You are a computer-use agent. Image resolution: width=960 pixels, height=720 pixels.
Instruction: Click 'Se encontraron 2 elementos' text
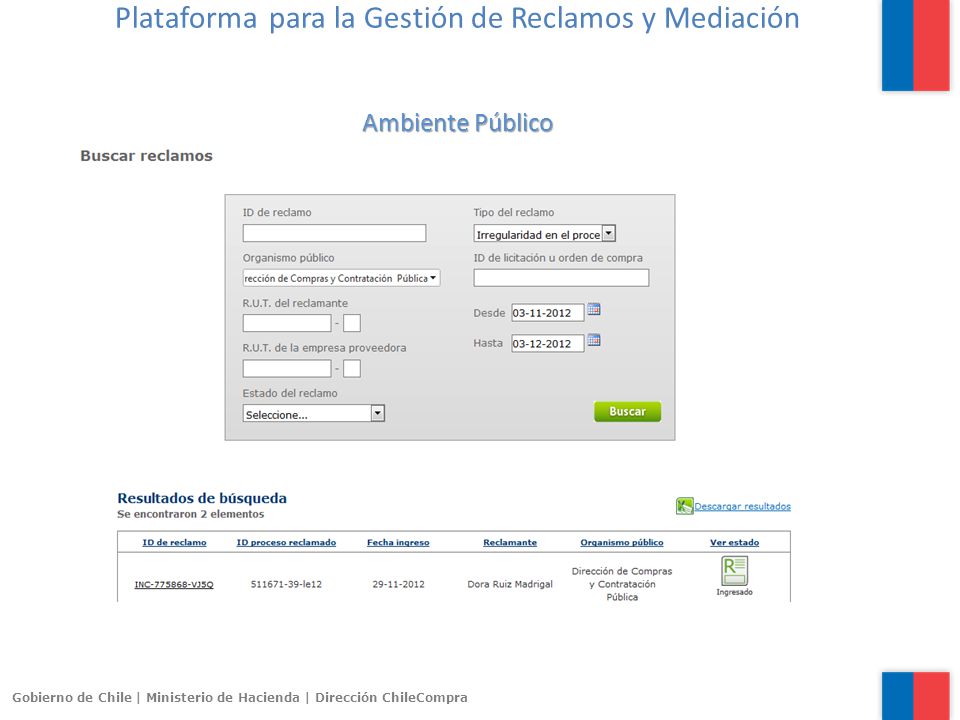pyautogui.click(x=190, y=514)
